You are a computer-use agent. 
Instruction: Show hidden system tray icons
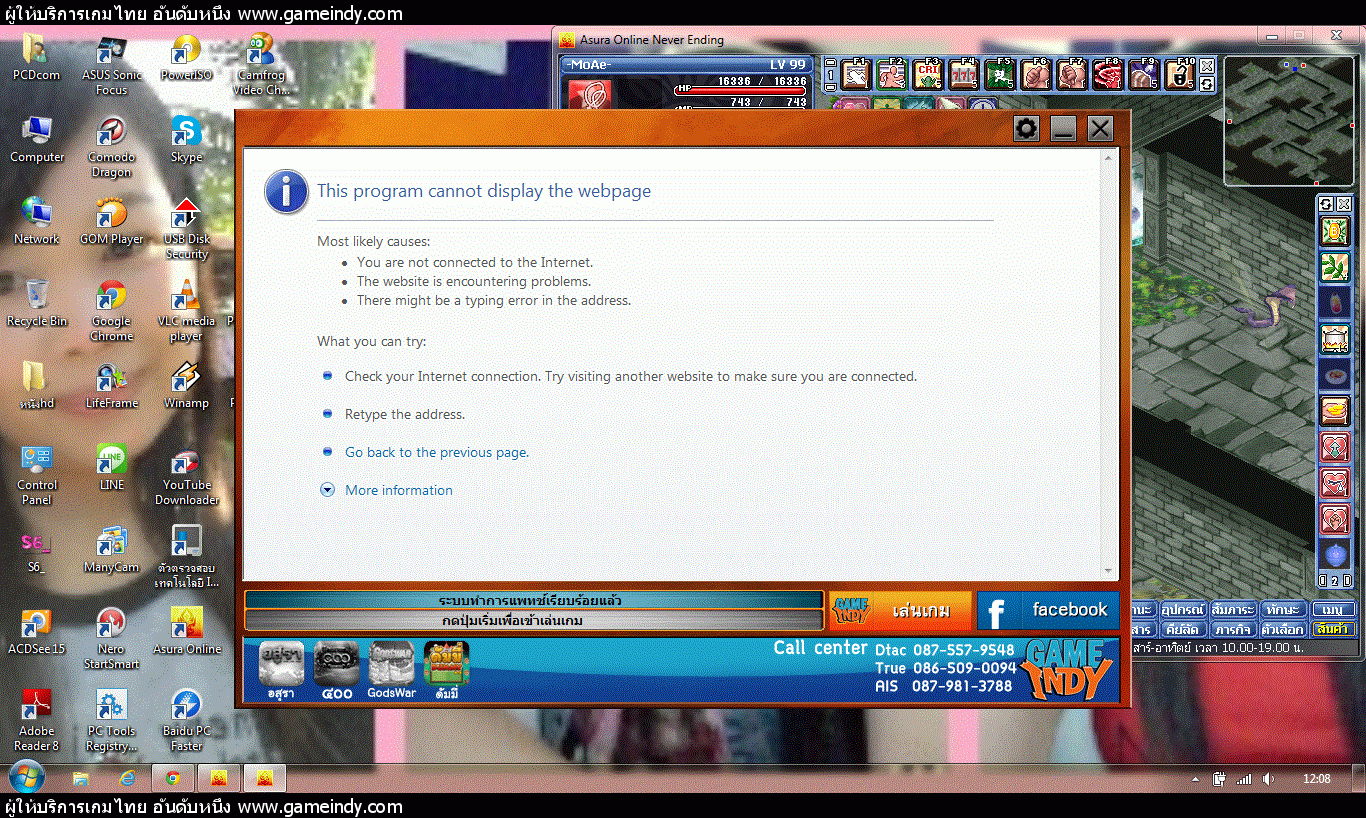coord(1195,779)
